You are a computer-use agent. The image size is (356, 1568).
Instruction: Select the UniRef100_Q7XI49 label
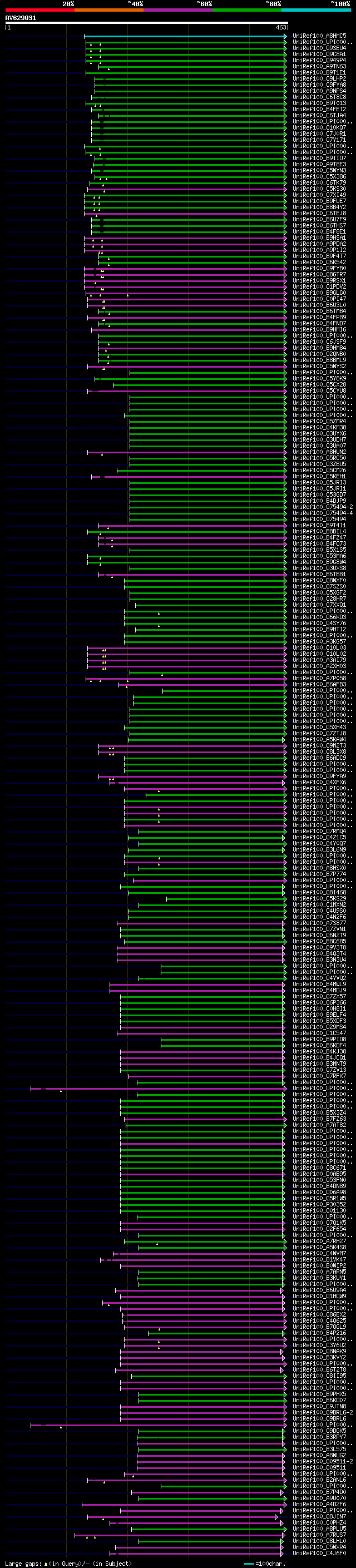pyautogui.click(x=319, y=195)
